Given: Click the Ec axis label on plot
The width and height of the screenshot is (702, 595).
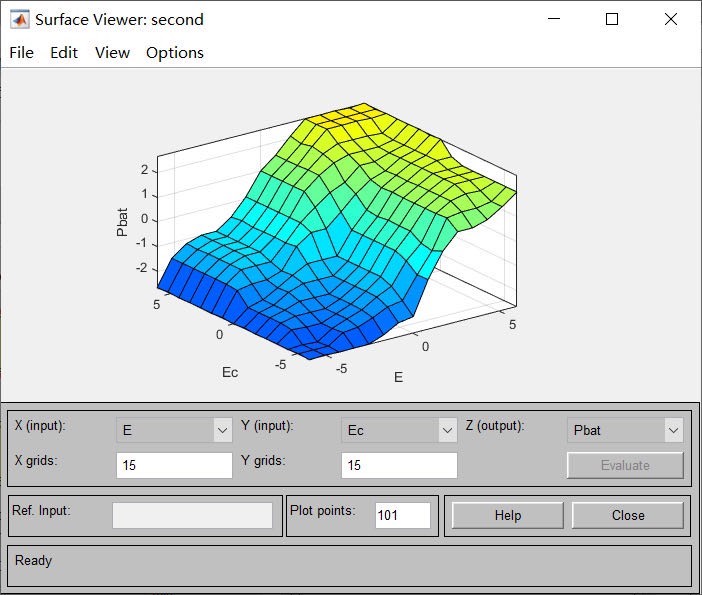Looking at the screenshot, I should [230, 372].
